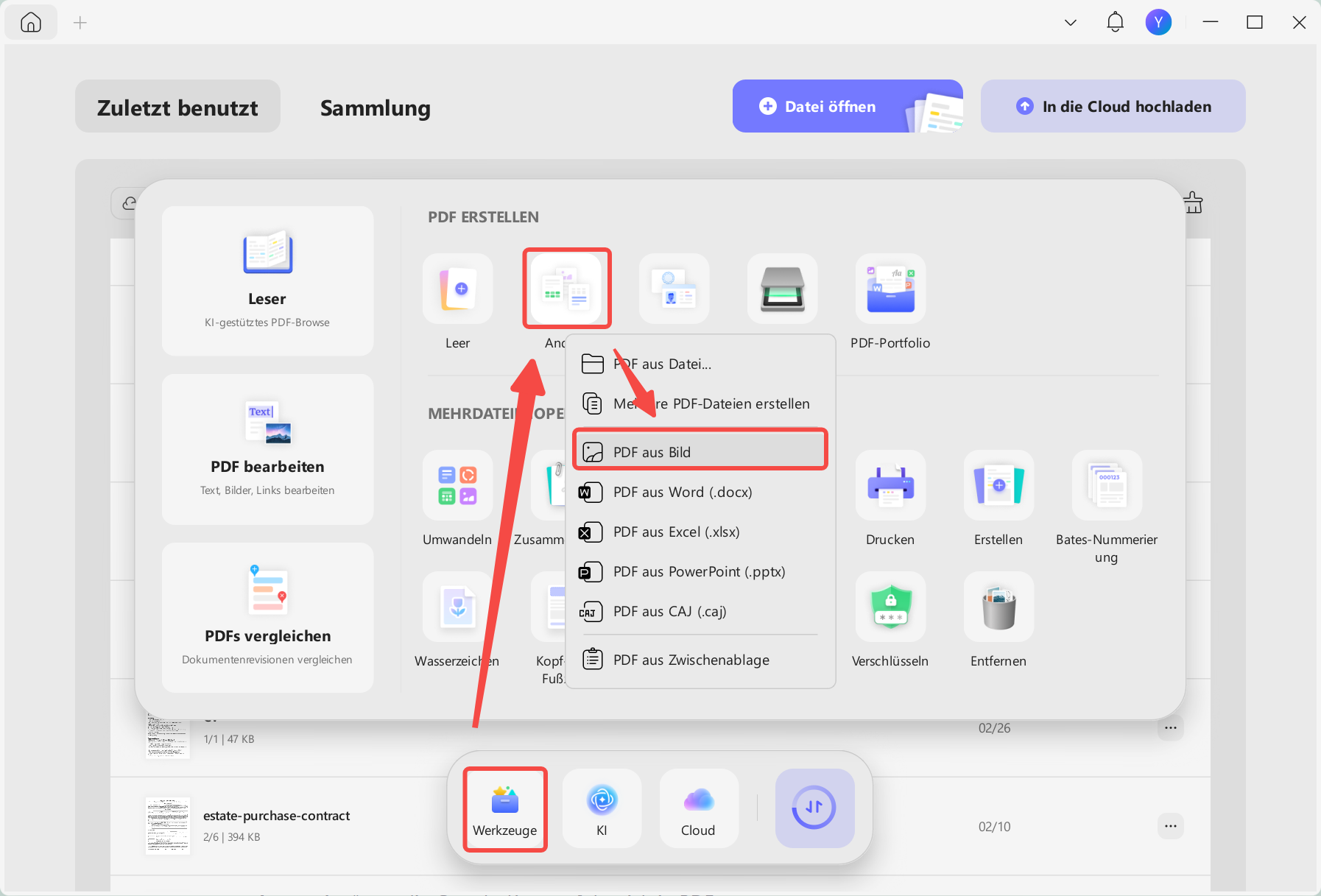This screenshot has height=896, width=1321.
Task: Click In die Cloud hochladen button
Action: click(1113, 106)
